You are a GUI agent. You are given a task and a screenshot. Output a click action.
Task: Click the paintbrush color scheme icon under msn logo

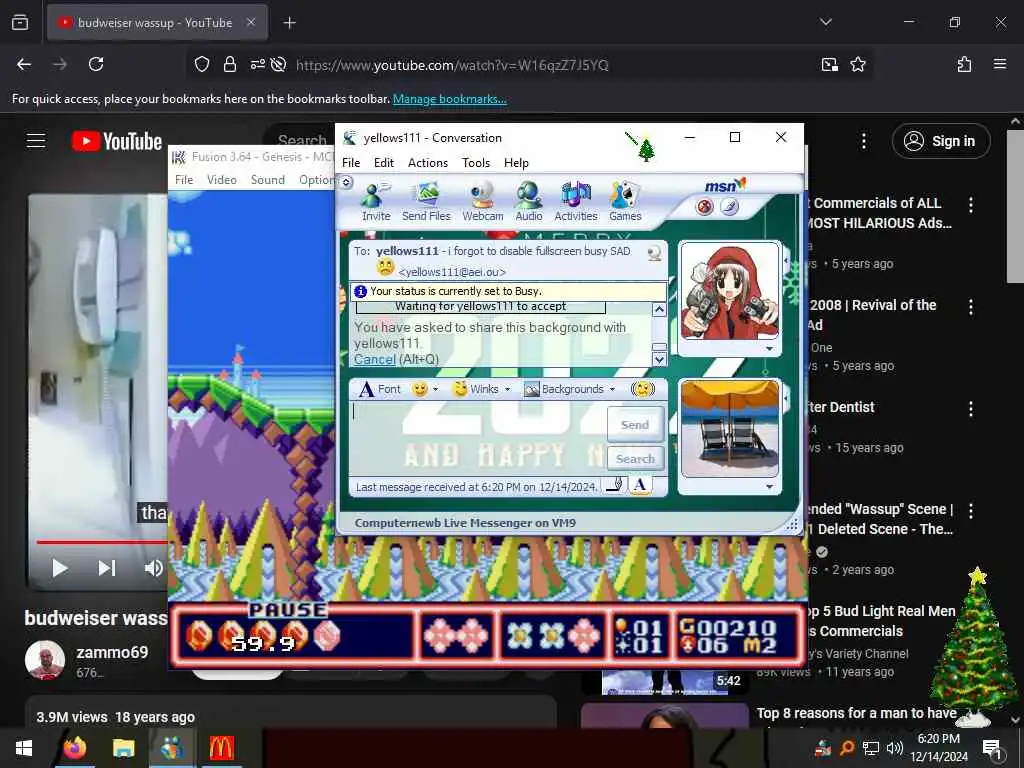click(x=729, y=207)
